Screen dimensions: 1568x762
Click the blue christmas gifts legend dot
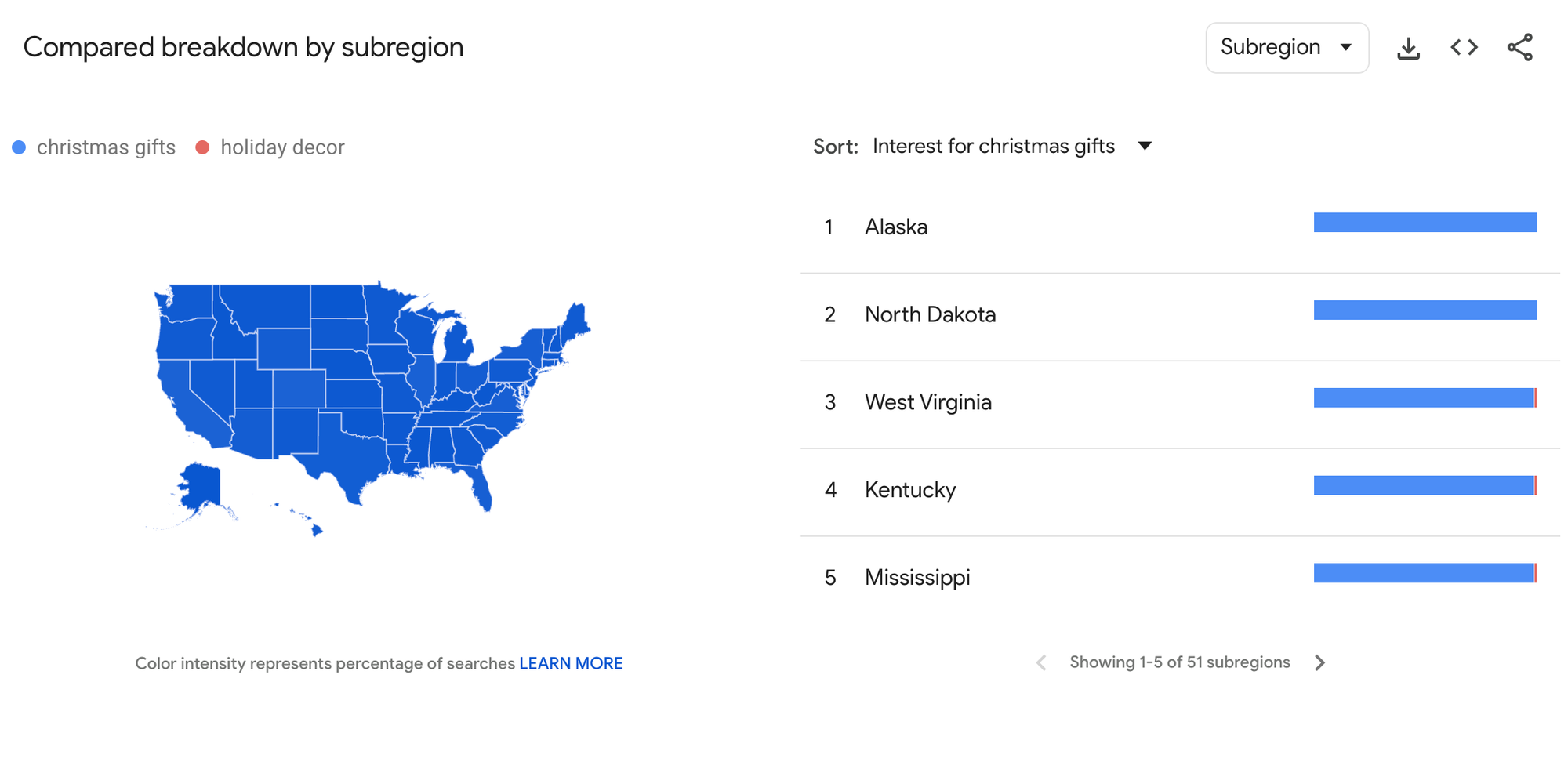click(x=19, y=147)
